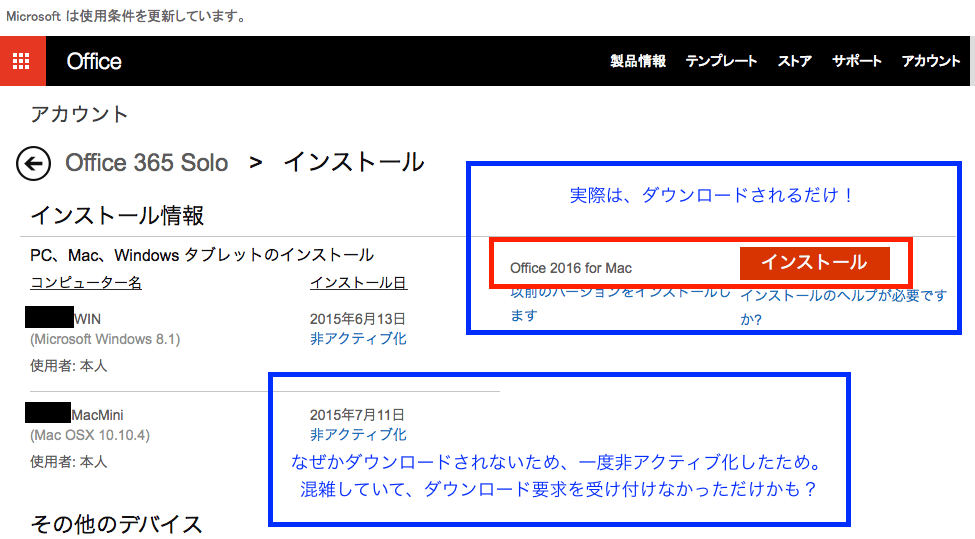
Task: Open the Office app launcher grid icon
Action: [x=21, y=61]
